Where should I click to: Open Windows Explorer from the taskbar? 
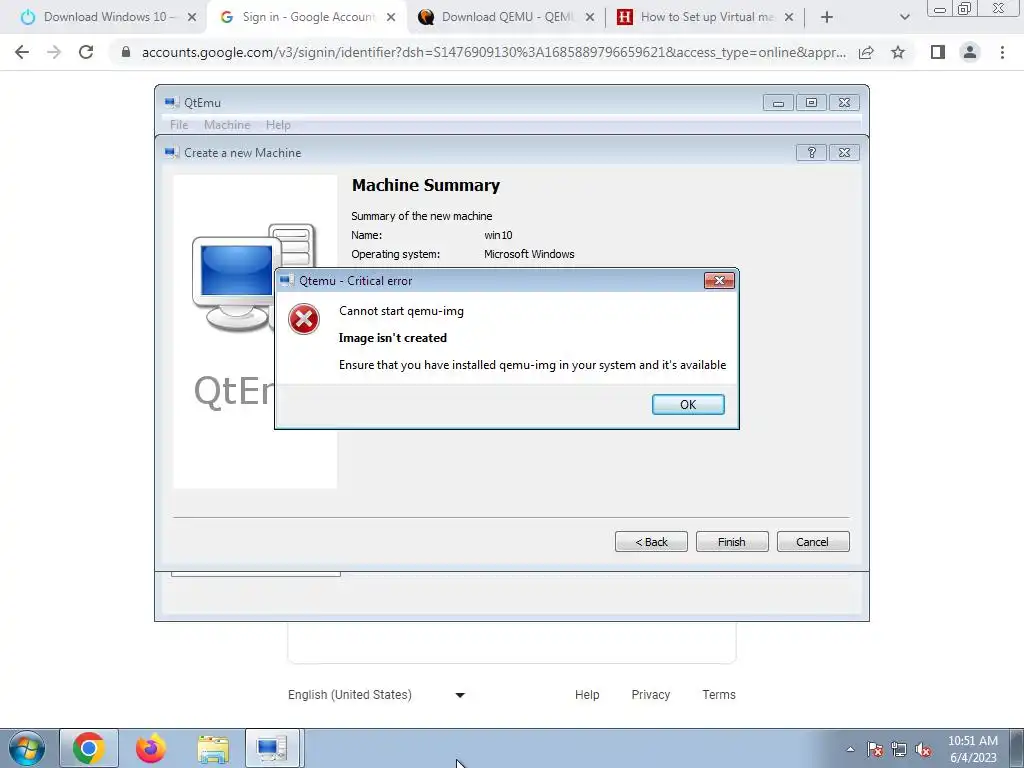click(x=213, y=748)
